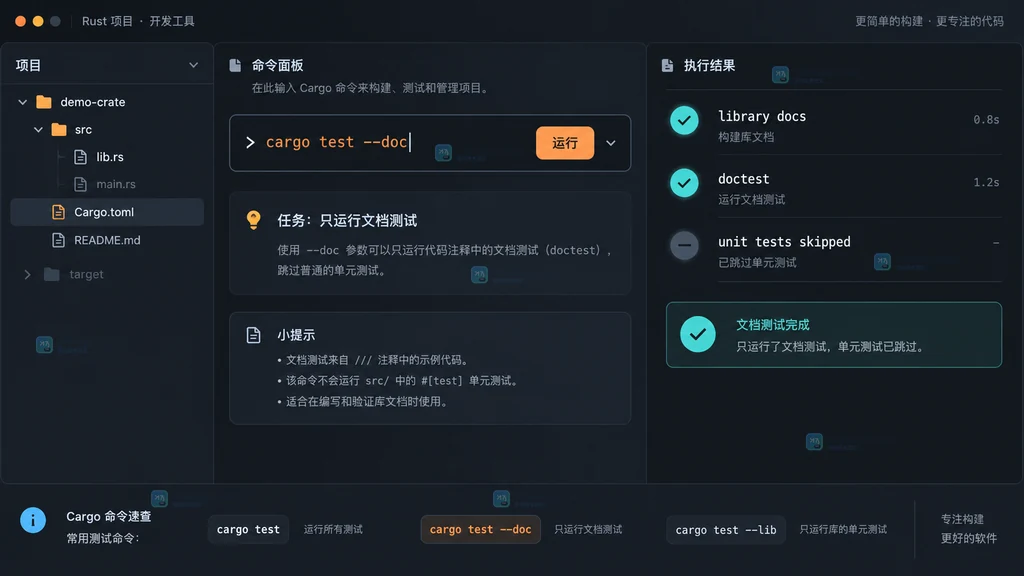This screenshot has width=1024, height=576.
Task: Click the library docs success checkmark
Action: (684, 120)
